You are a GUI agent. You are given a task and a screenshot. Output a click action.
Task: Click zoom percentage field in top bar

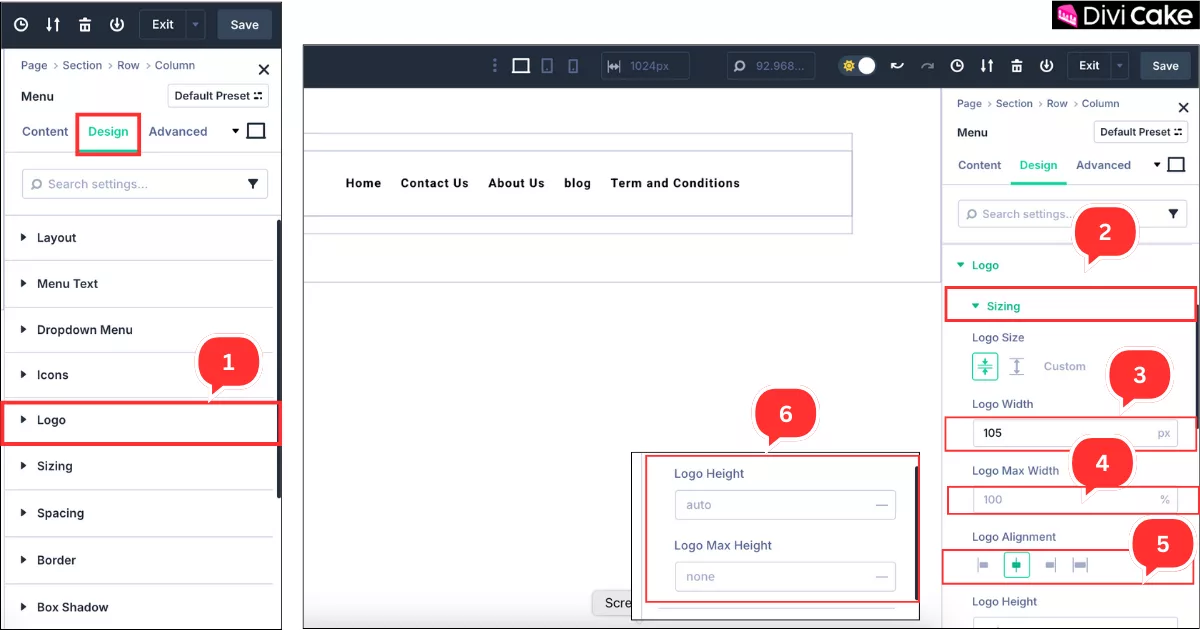coord(771,66)
